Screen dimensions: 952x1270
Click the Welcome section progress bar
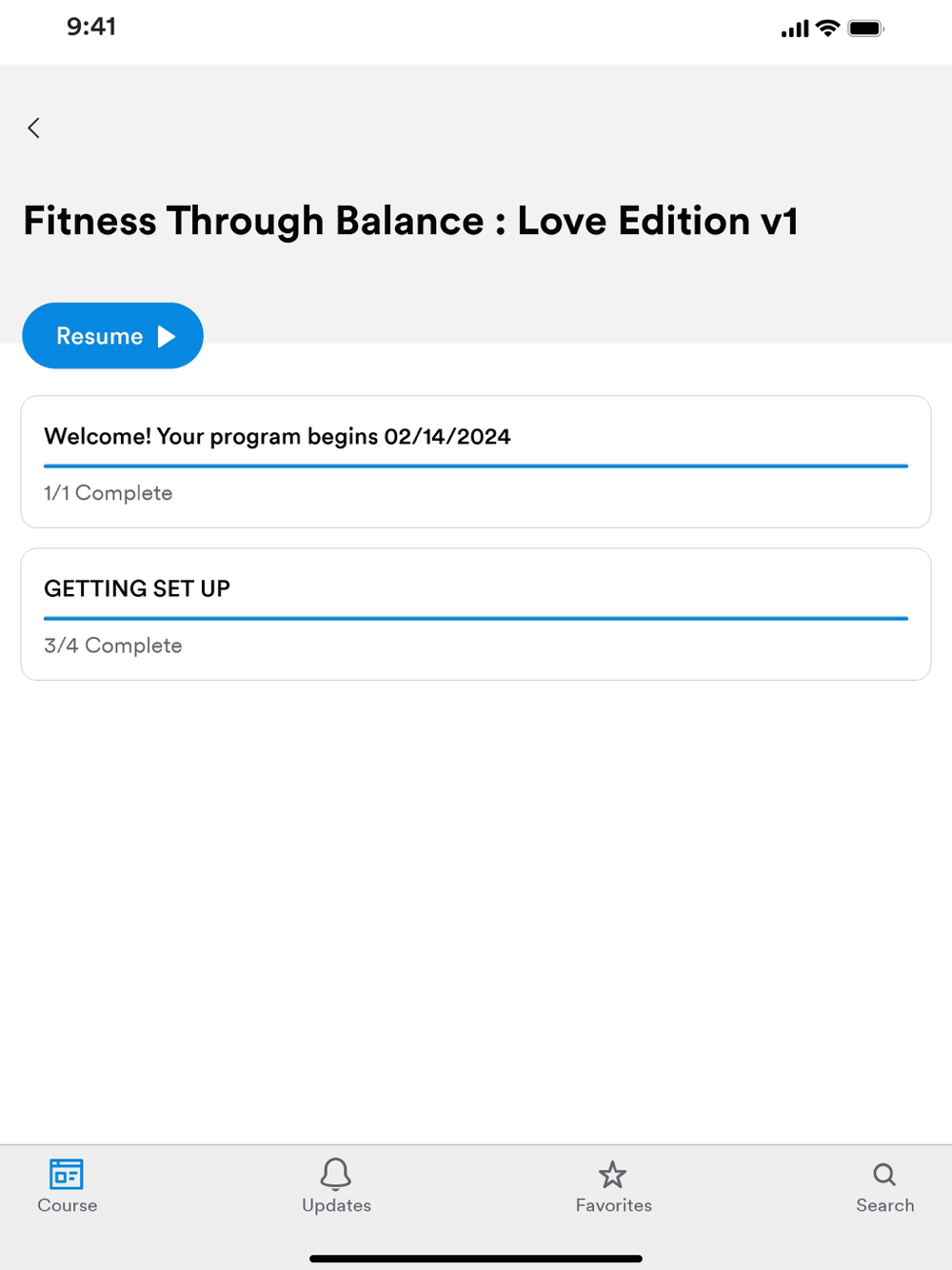pyautogui.click(x=476, y=466)
